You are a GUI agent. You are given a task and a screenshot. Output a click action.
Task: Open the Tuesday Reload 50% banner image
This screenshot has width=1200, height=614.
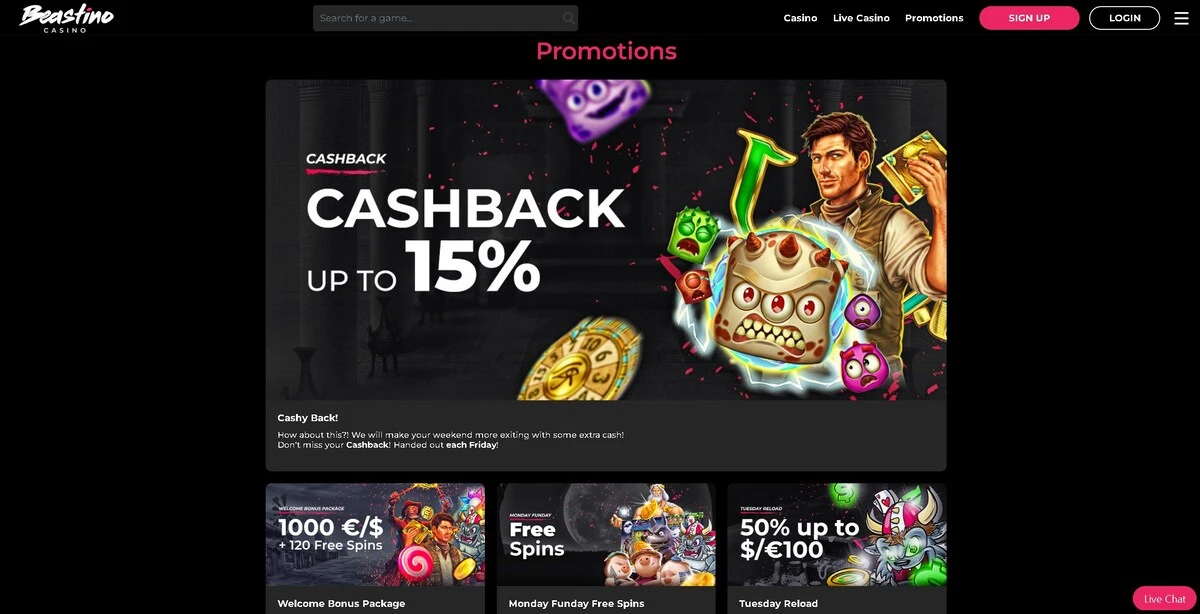tap(837, 535)
